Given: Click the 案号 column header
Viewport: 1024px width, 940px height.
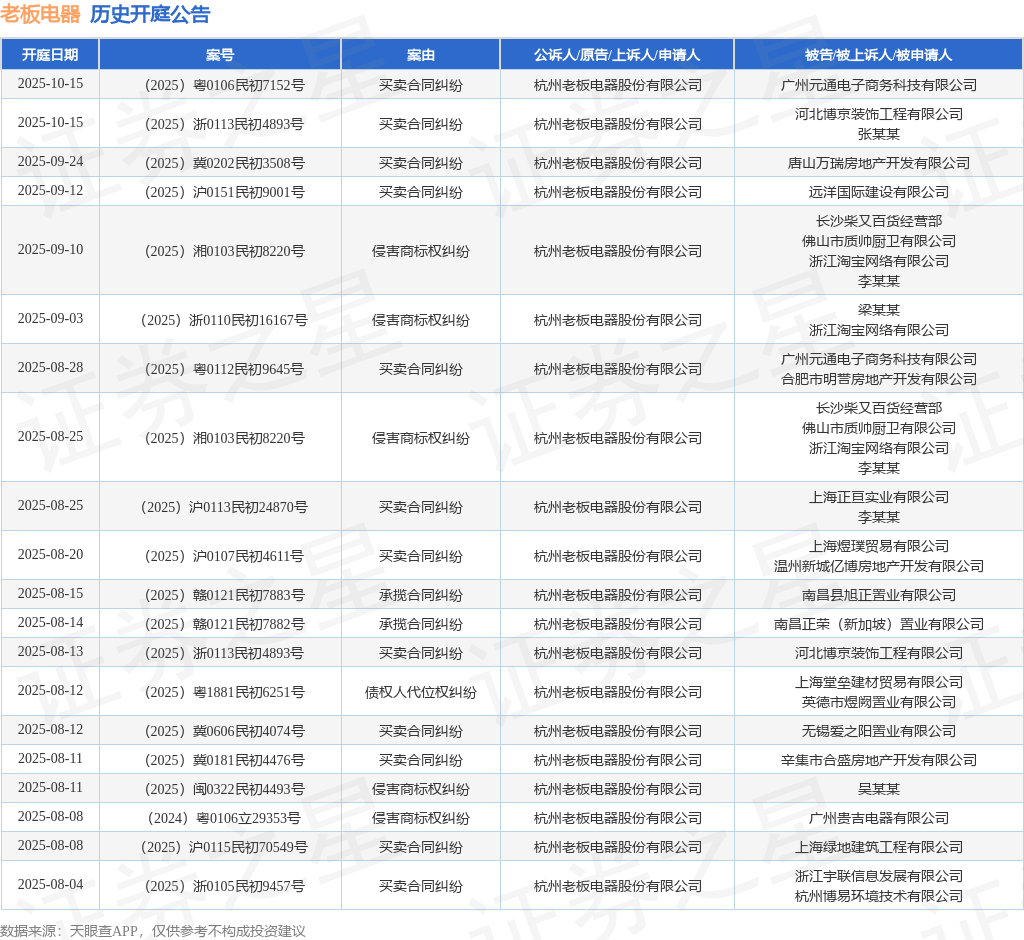Looking at the screenshot, I should pos(220,55).
